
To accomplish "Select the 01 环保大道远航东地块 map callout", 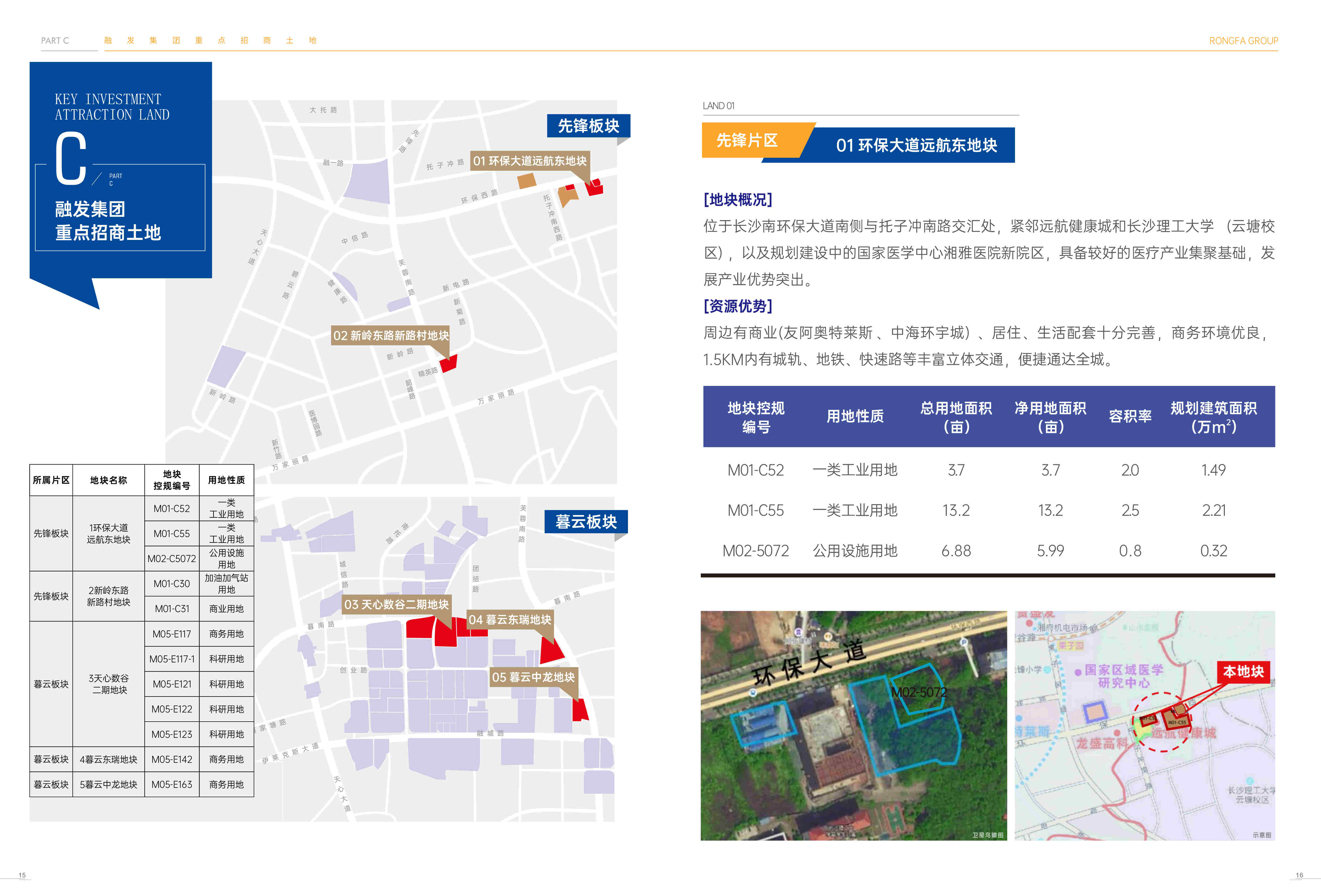I will (530, 161).
